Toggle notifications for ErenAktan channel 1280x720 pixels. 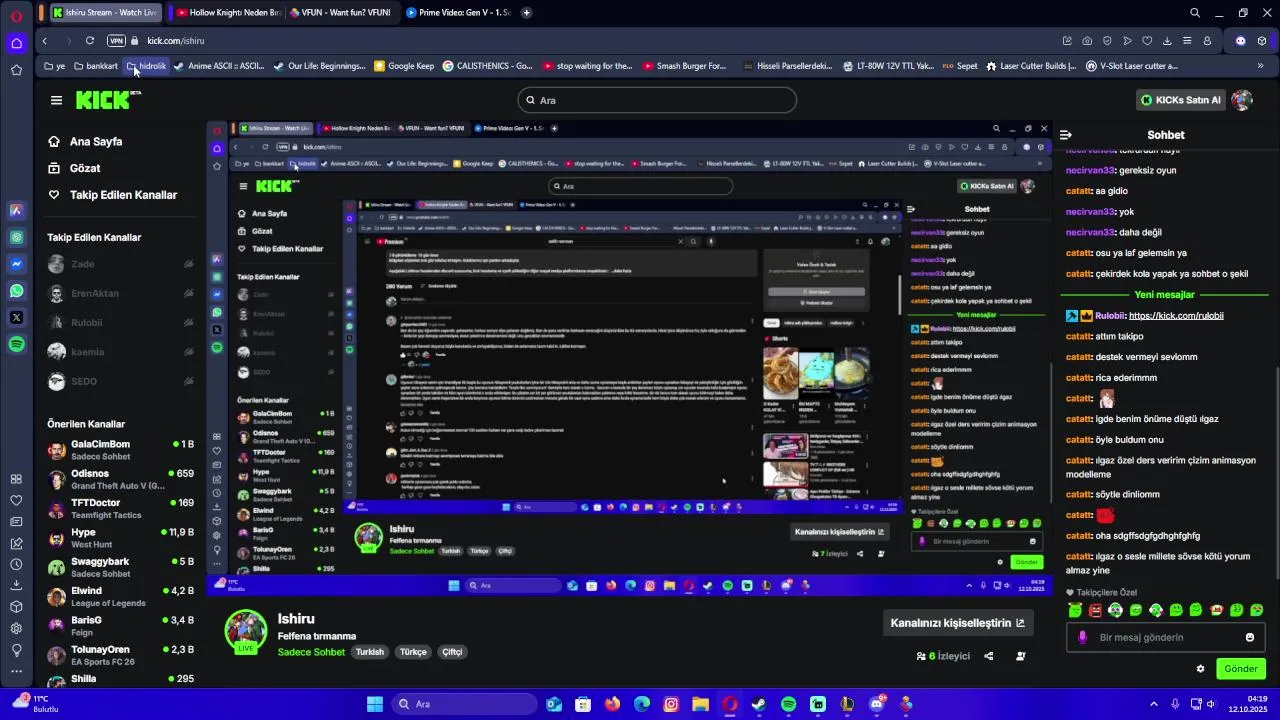[188, 294]
